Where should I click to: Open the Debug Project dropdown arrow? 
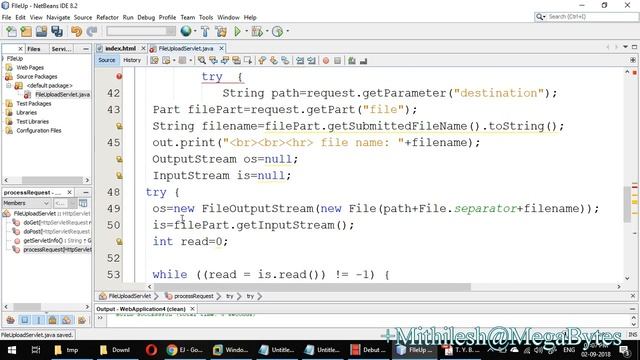(x=267, y=31)
